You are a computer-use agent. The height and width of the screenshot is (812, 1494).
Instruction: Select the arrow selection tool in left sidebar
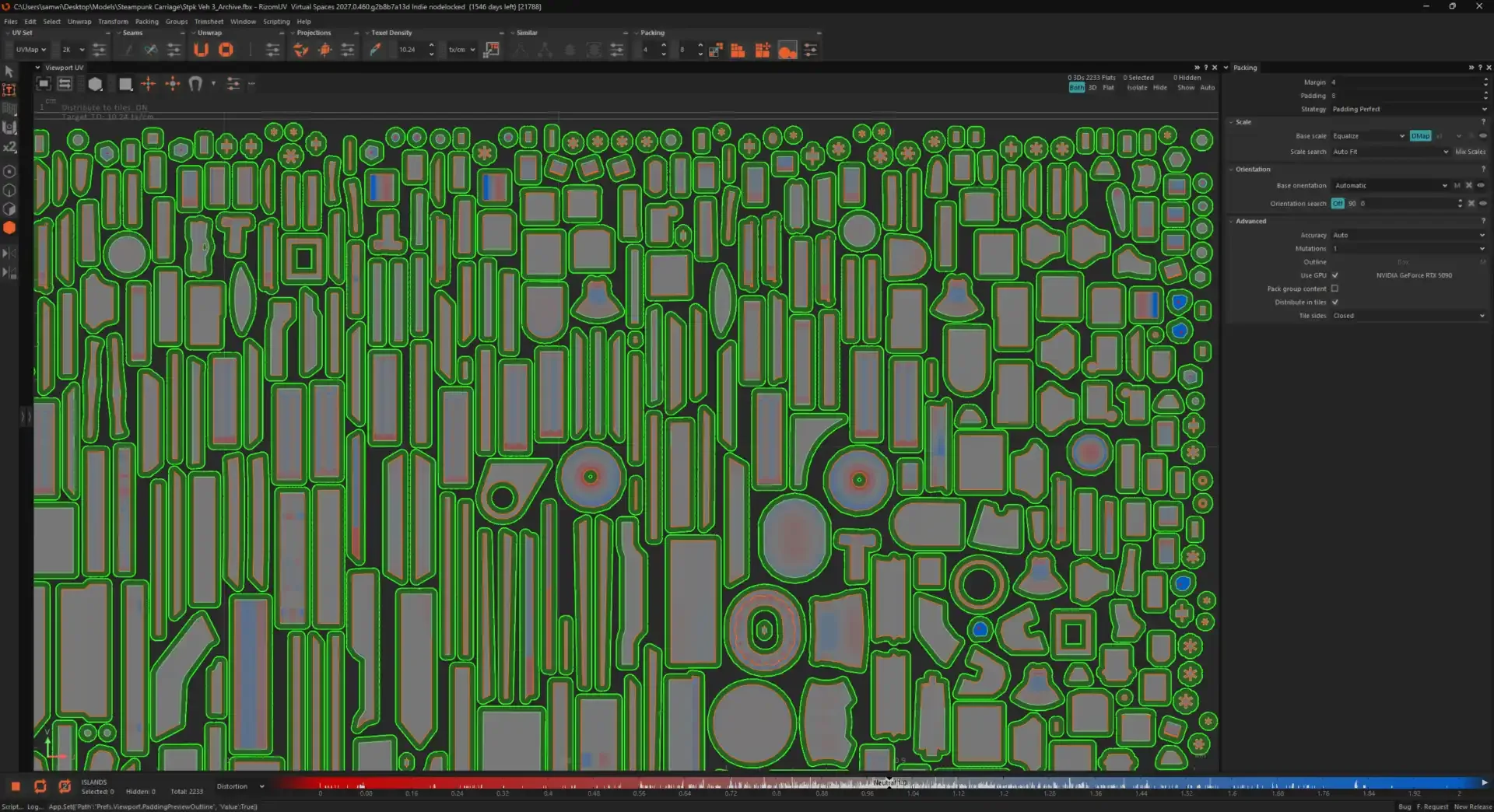[9, 72]
